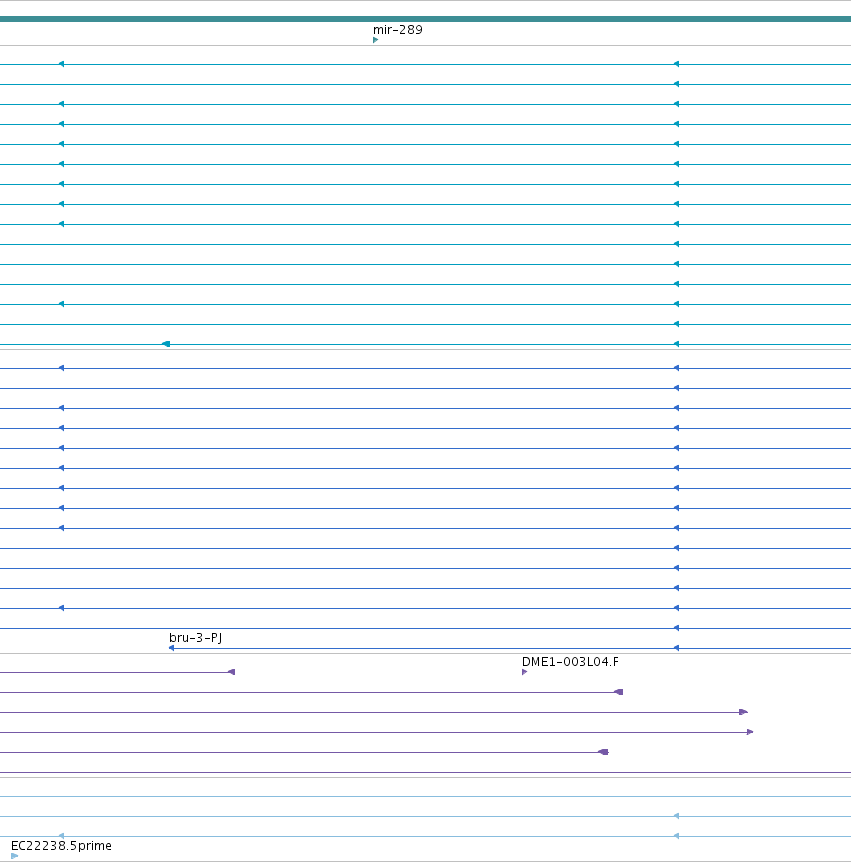
Task: Click the long purple line without arrowheads
Action: tap(426, 772)
